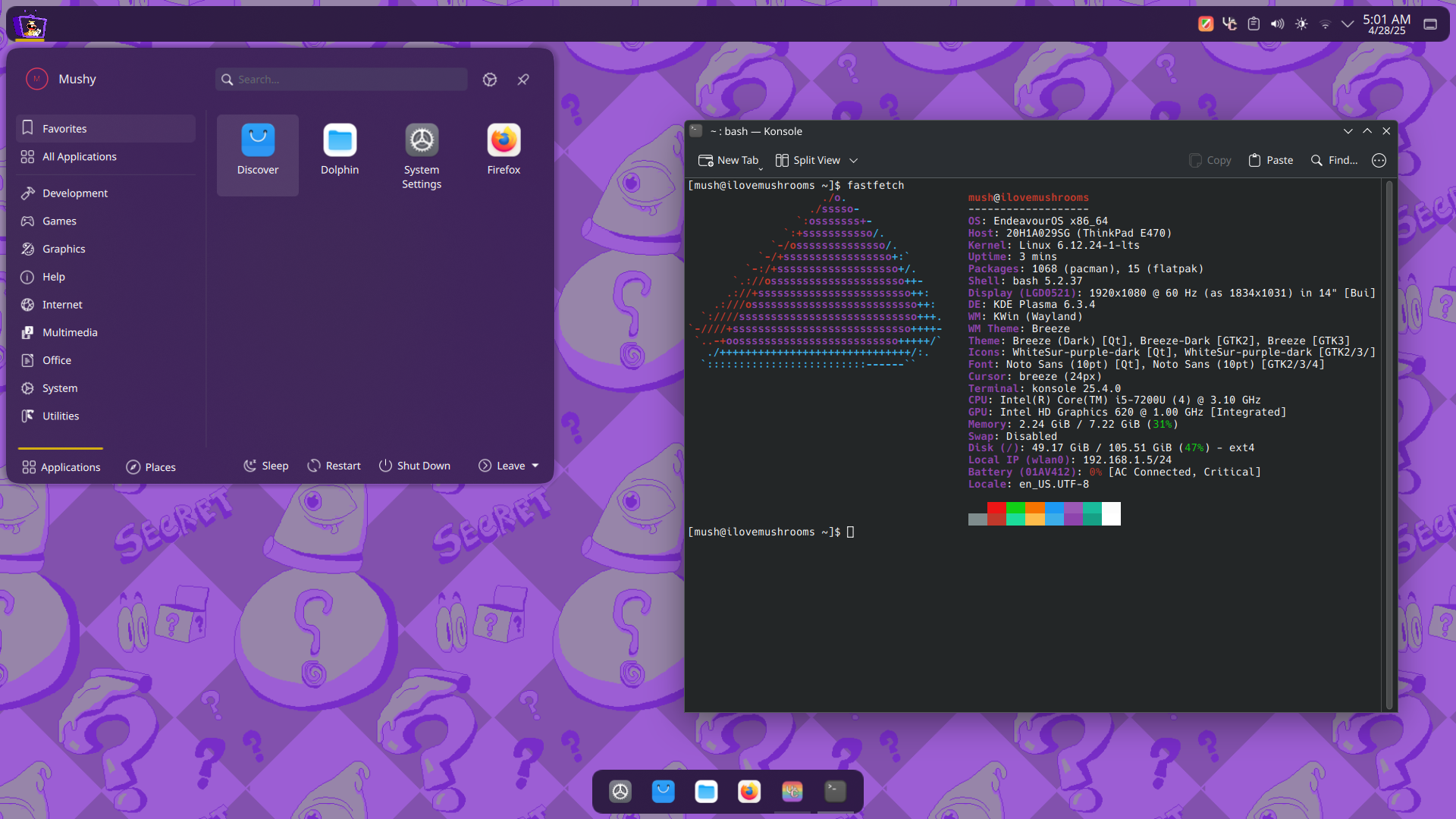The image size is (1456, 819).
Task: Open the application launcher in the top panel
Action: coord(31,26)
